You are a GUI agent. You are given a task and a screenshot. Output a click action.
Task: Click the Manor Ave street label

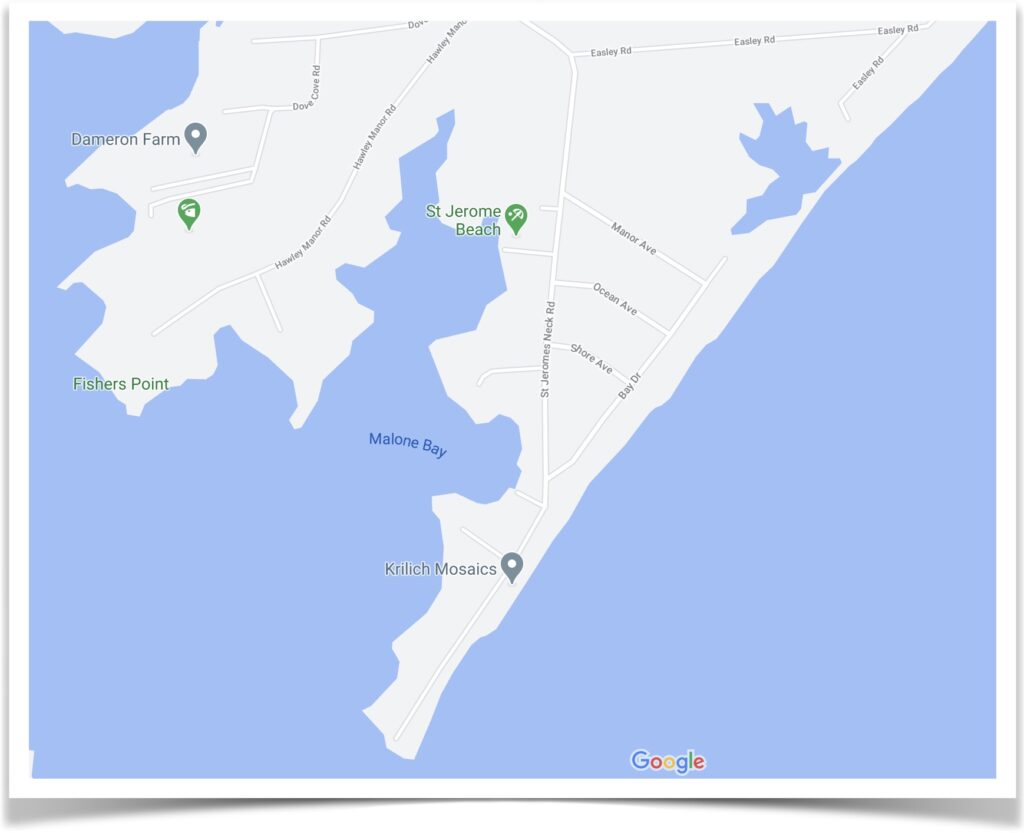pos(633,238)
